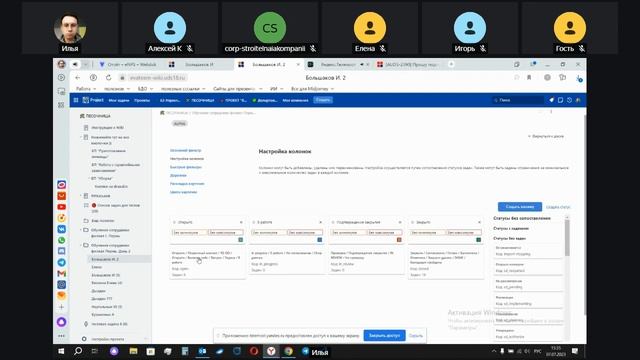Viewport: 640px width, 360px height.
Task: Switch to Yandex Browser in the taskbar
Action: 271,351
